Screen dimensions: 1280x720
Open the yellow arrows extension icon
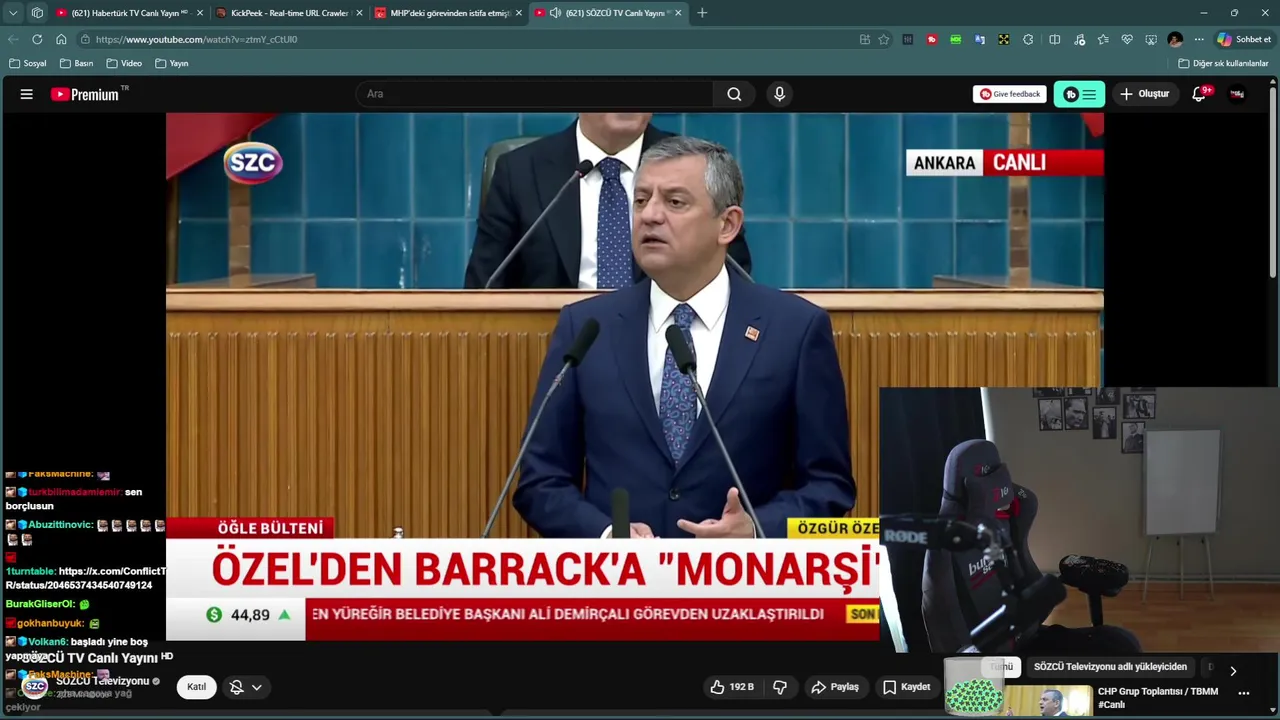pyautogui.click(x=1004, y=39)
